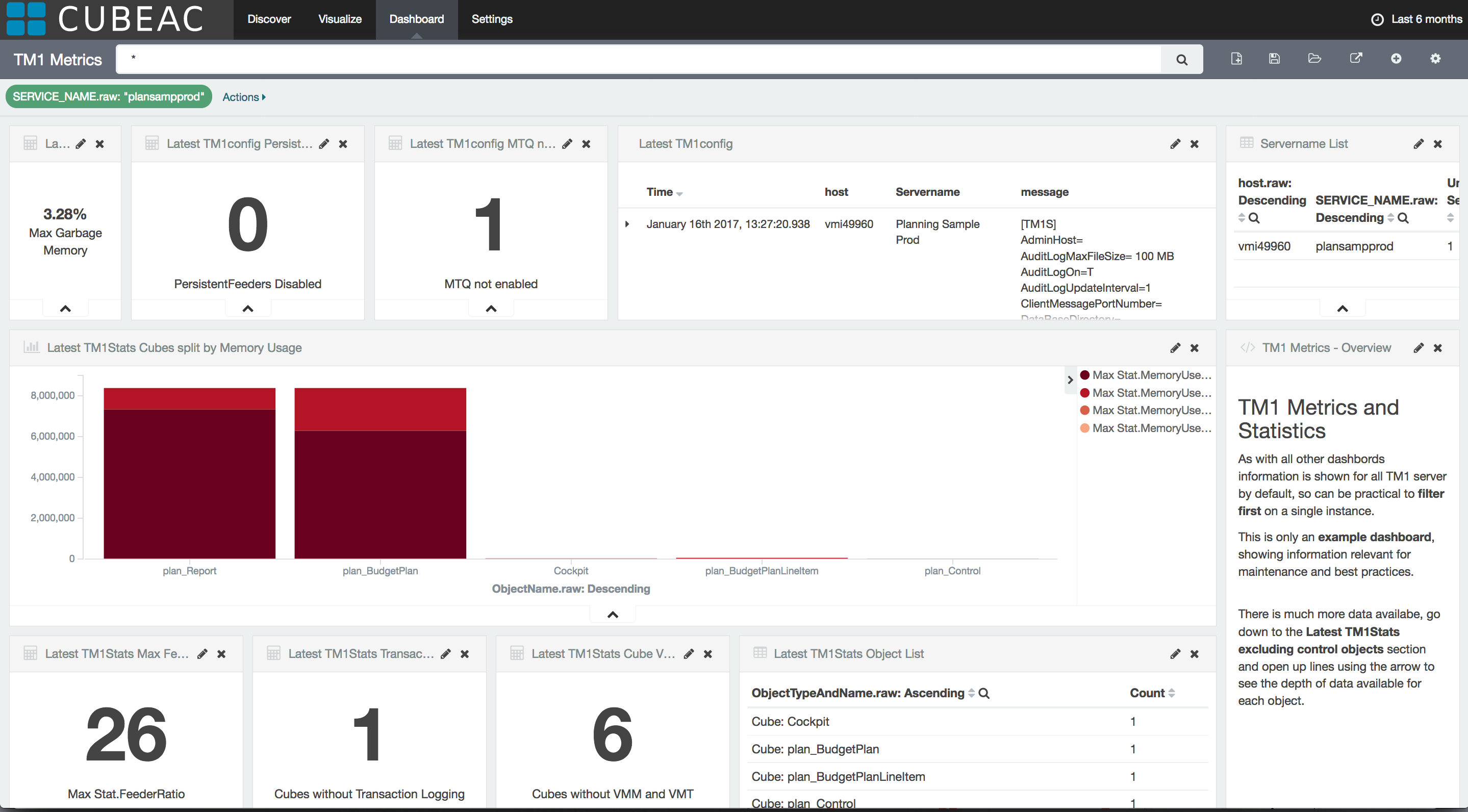Edit the Latest TM1config Persist panel

(324, 144)
